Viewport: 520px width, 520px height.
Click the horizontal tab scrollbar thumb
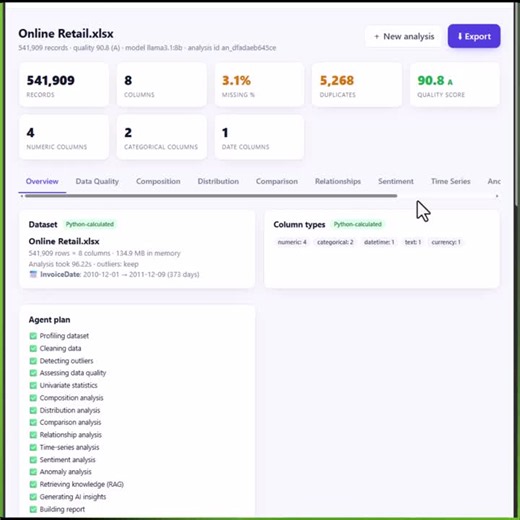coord(211,196)
